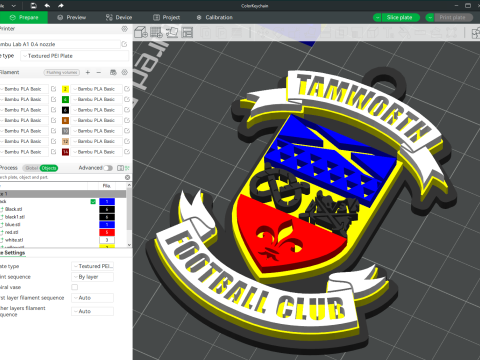Uncheck the green printable checkbox in object list
Viewport: 480px width, 360px height.
pyautogui.click(x=93, y=202)
